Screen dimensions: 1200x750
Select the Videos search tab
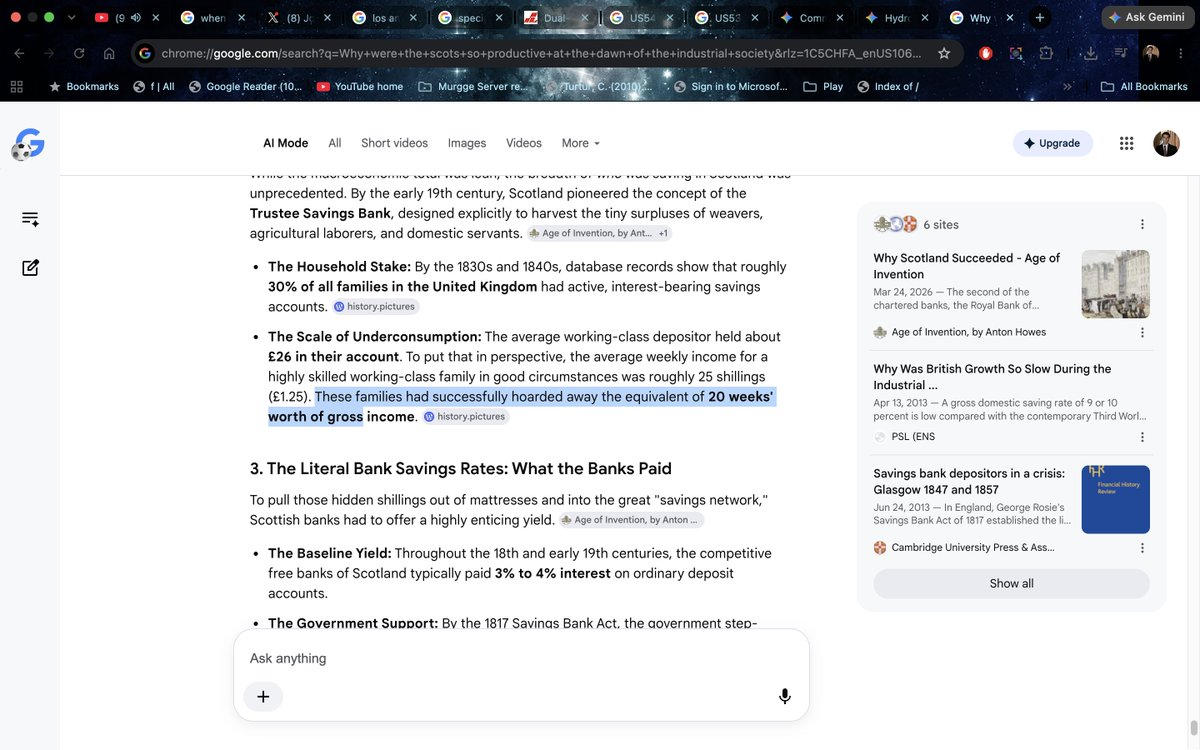[524, 143]
